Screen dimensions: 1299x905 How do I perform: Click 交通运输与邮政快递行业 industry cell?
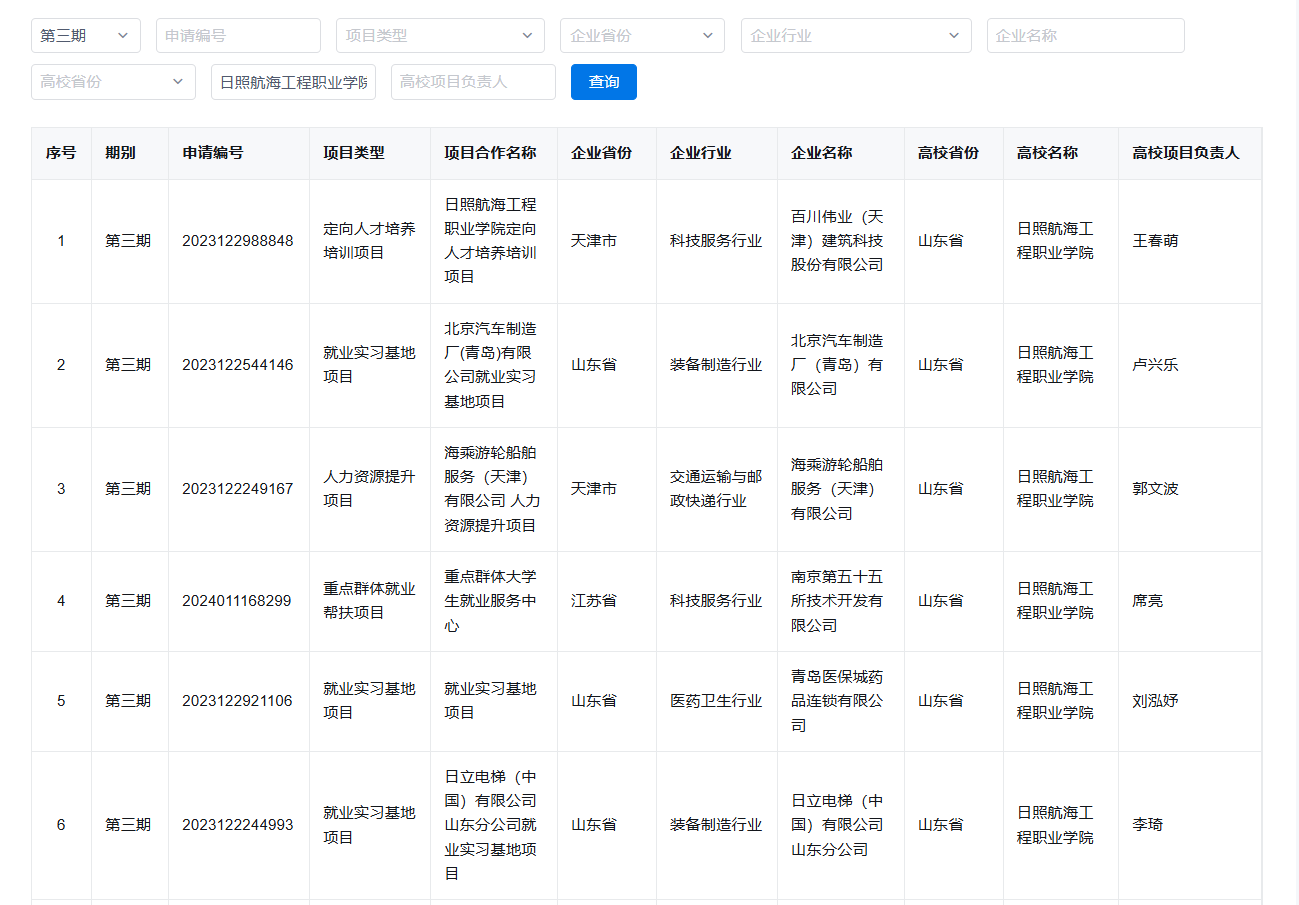[716, 489]
